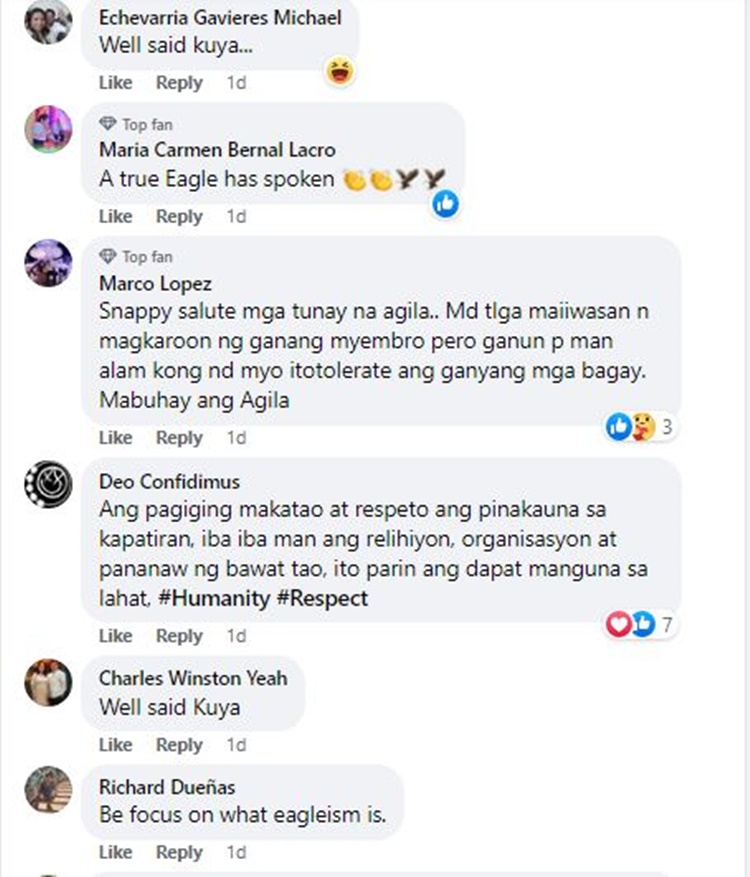
Task: View the 7 reactions on Deo Confidimus's comment
Action: pos(641,624)
